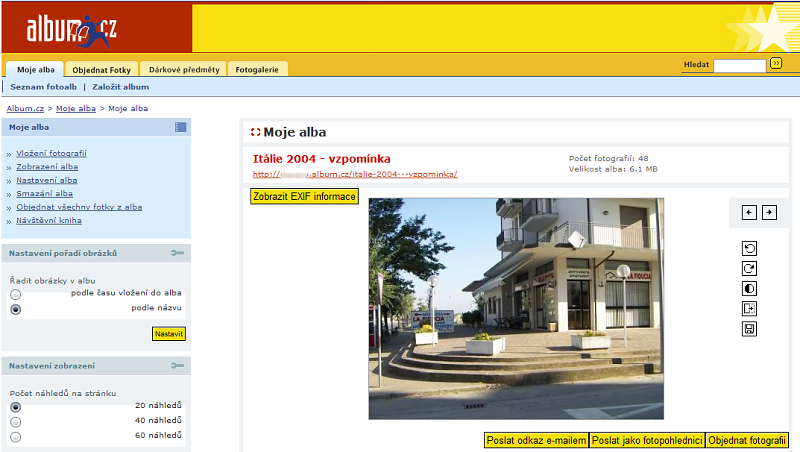Rotate the photo clockwise
800x452 pixels.
[x=749, y=268]
